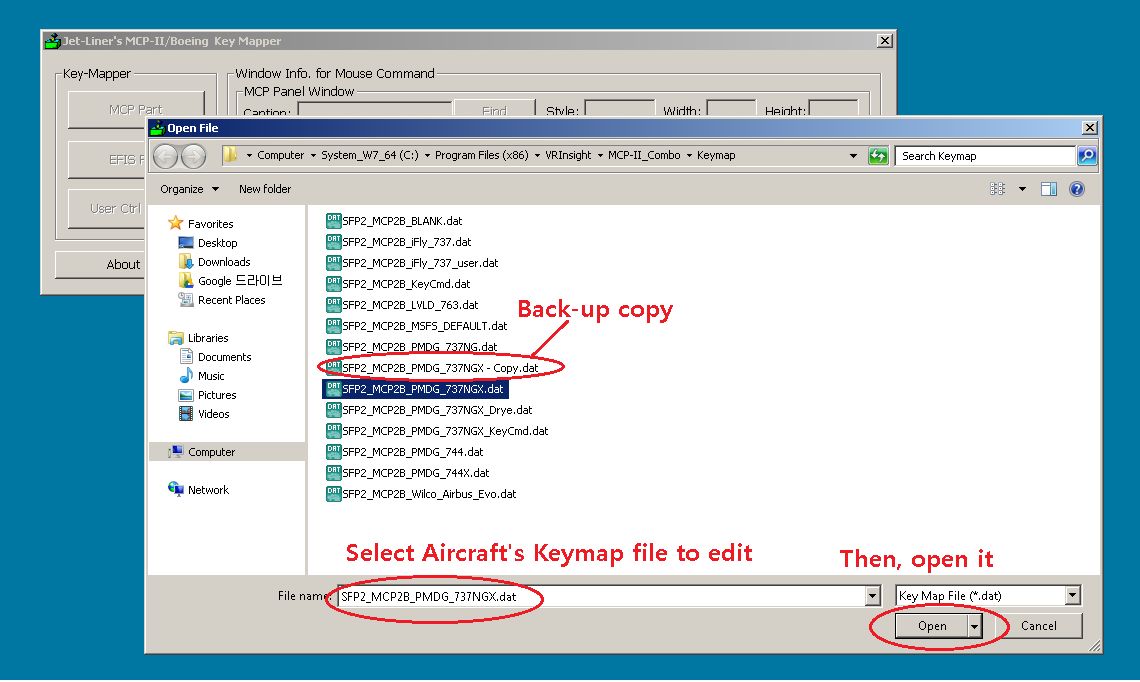The image size is (1140, 682).
Task: Go to System_W7_64 (C:) breadcrumb
Action: (x=370, y=156)
